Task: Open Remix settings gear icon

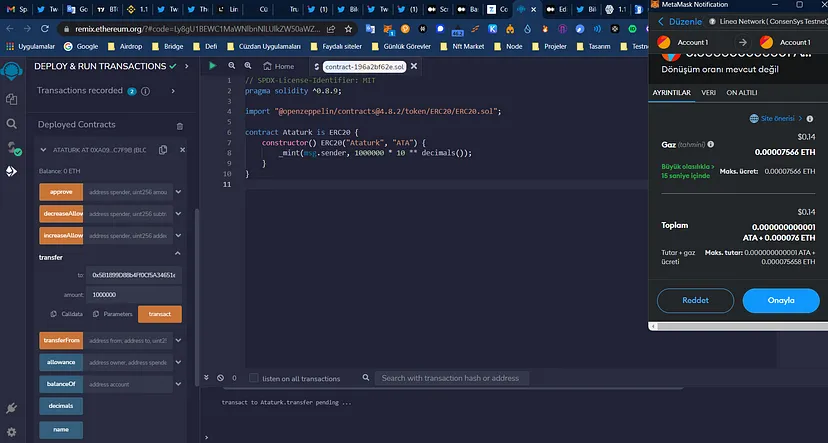Action: pos(12,432)
